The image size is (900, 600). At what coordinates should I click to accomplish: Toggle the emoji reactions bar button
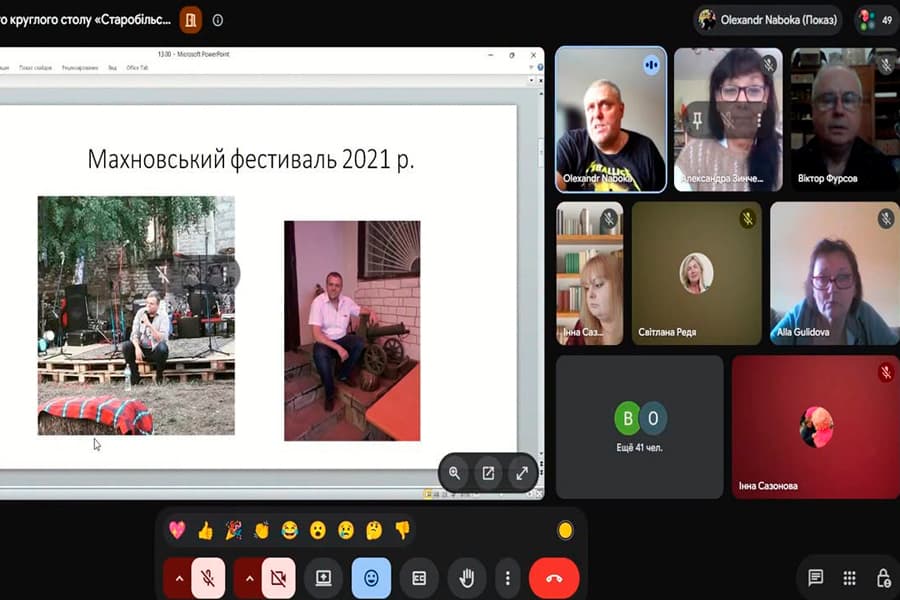(x=371, y=578)
